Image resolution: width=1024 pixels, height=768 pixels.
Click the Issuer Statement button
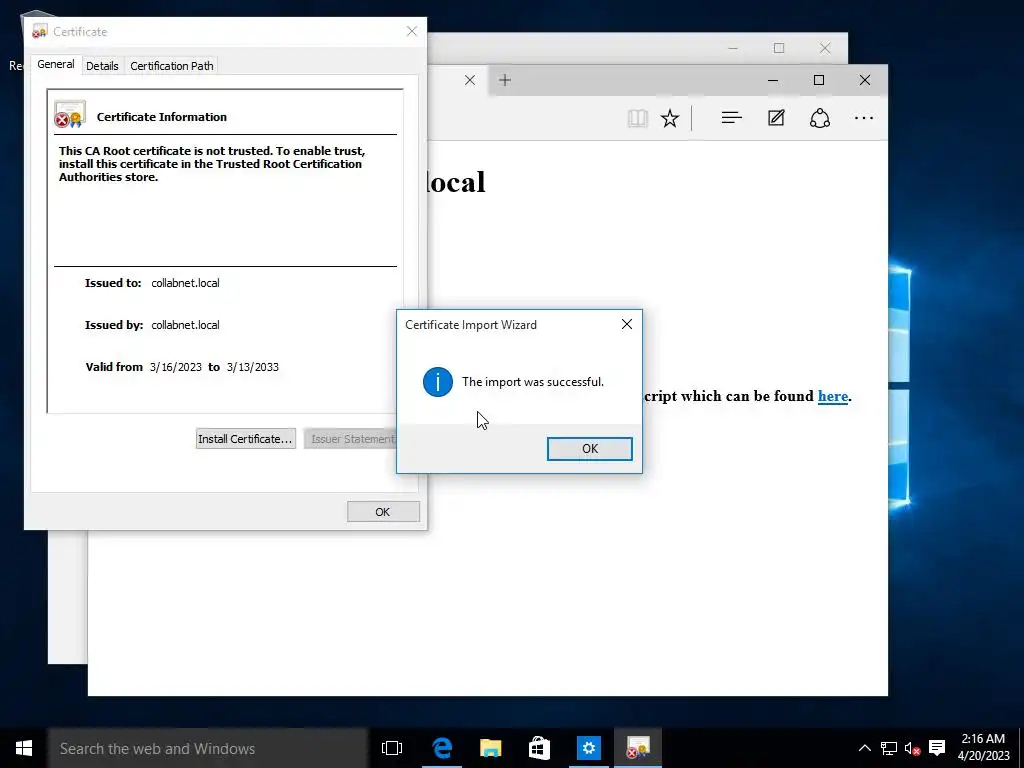pyautogui.click(x=350, y=439)
